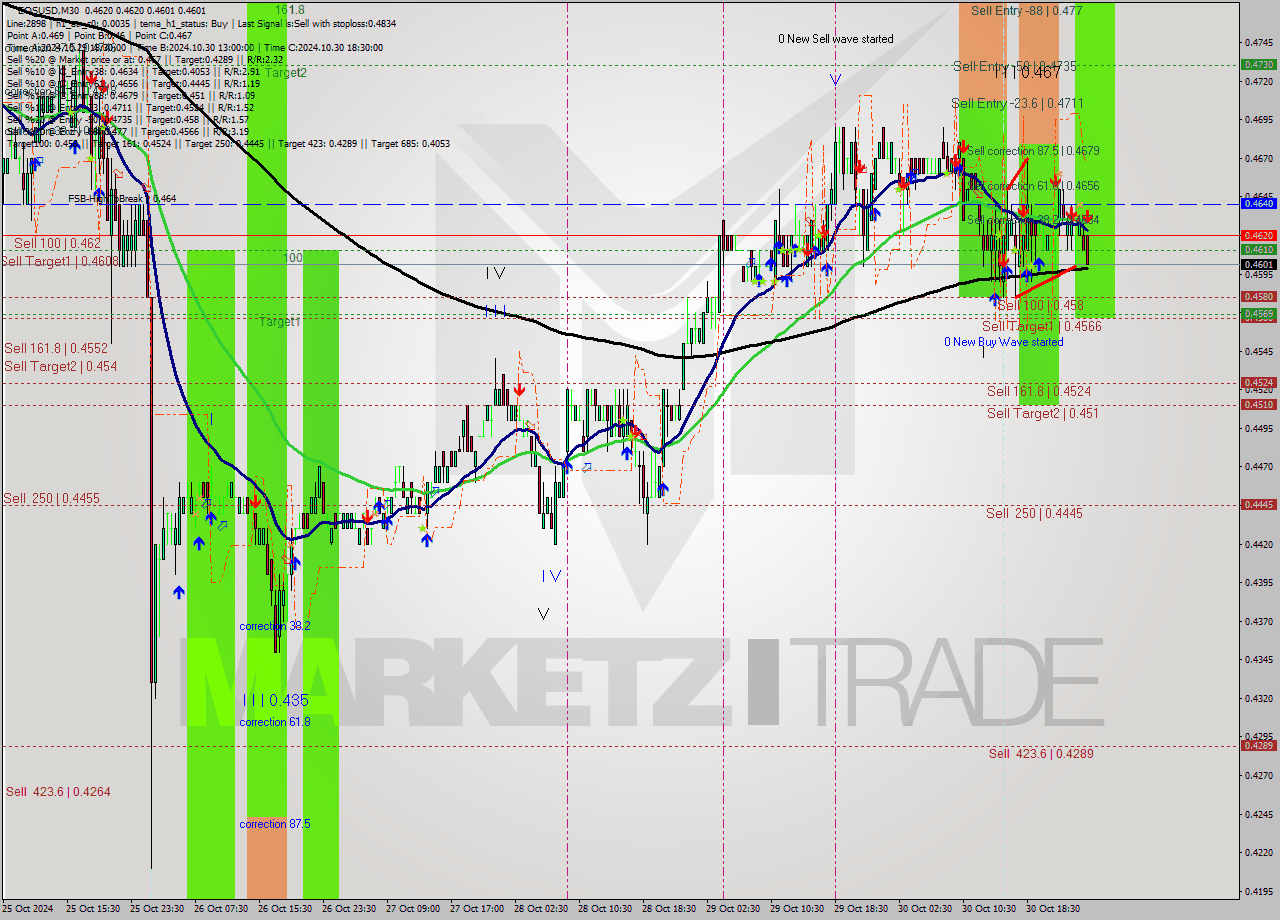The image size is (1280, 920).
Task: Select the 'correction 38.2' label
Action: [275, 626]
